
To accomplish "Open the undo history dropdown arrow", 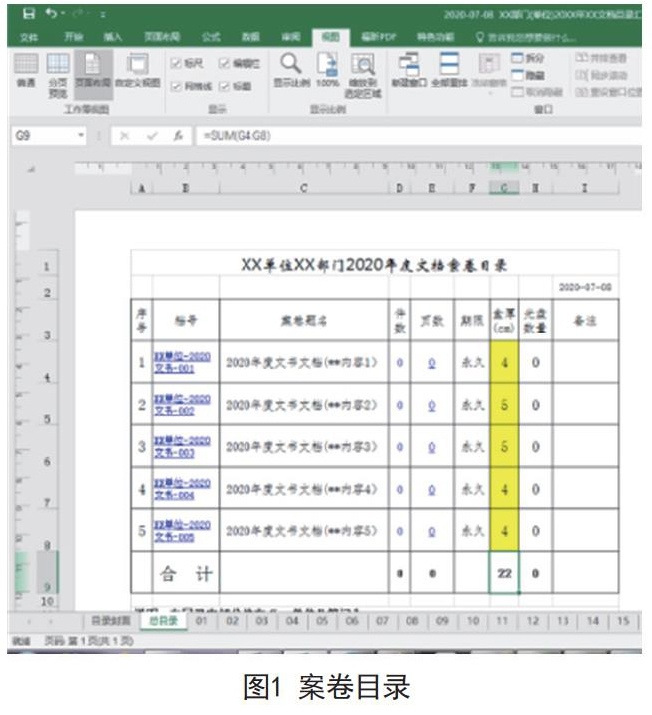I will point(63,14).
